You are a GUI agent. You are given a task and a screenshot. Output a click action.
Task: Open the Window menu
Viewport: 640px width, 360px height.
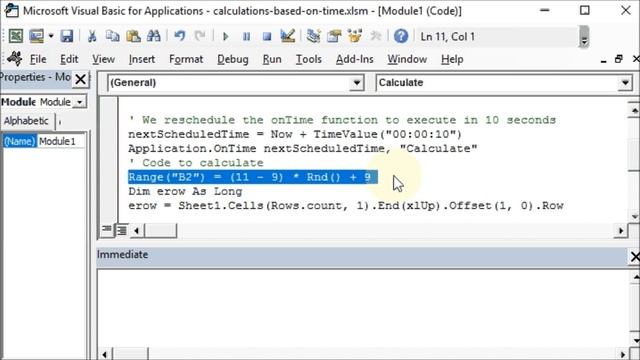[x=407, y=59]
